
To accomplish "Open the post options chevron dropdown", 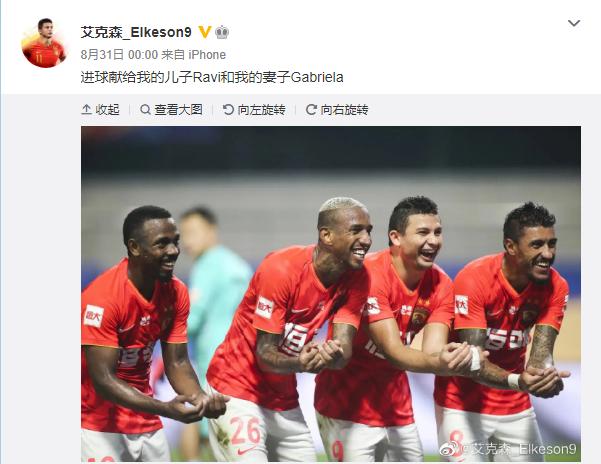I will pyautogui.click(x=573, y=23).
